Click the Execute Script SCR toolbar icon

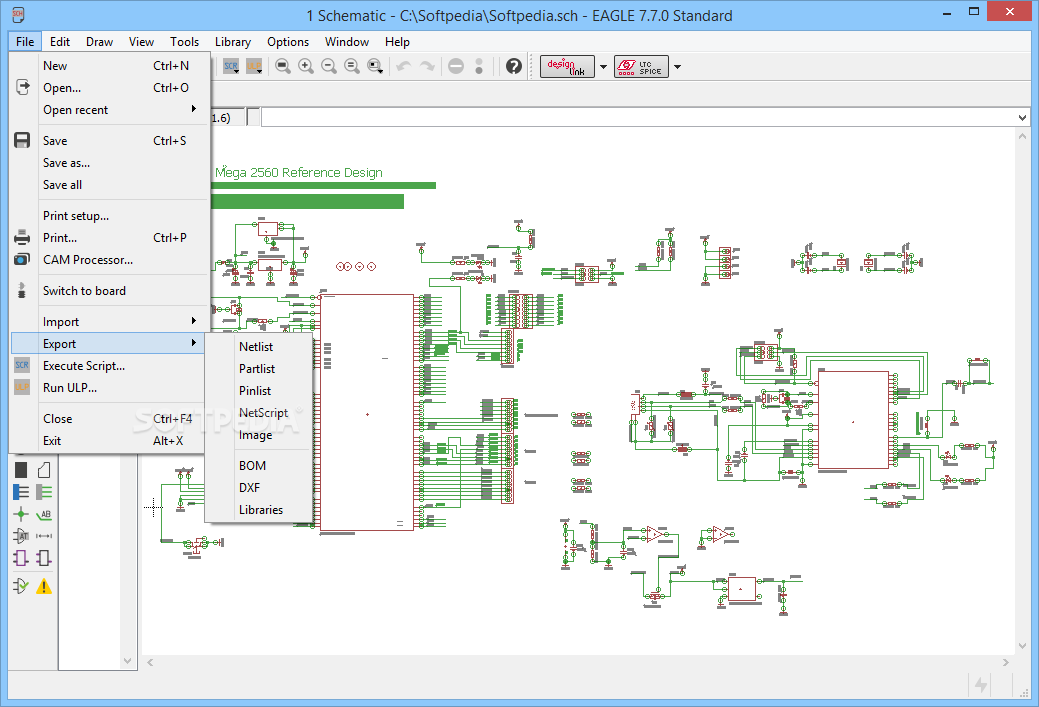tap(231, 66)
